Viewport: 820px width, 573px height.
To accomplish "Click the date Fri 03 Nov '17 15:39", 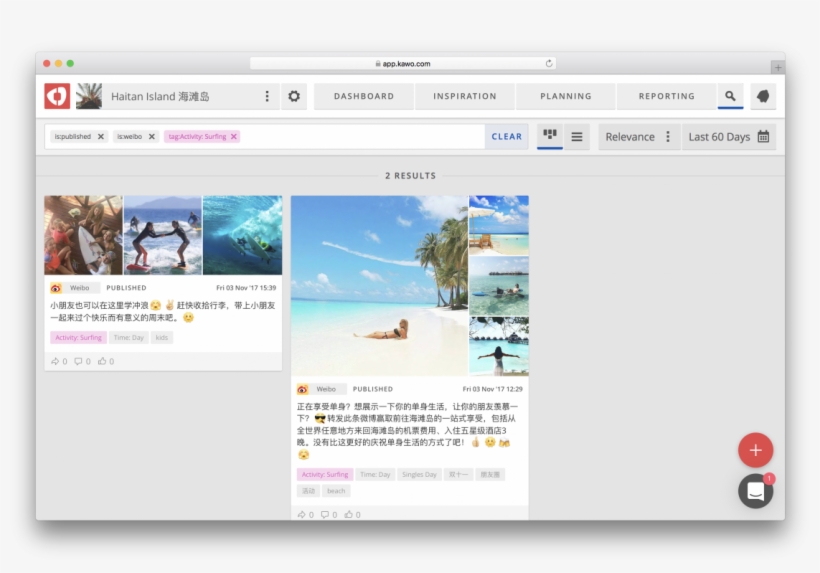I will click(246, 288).
